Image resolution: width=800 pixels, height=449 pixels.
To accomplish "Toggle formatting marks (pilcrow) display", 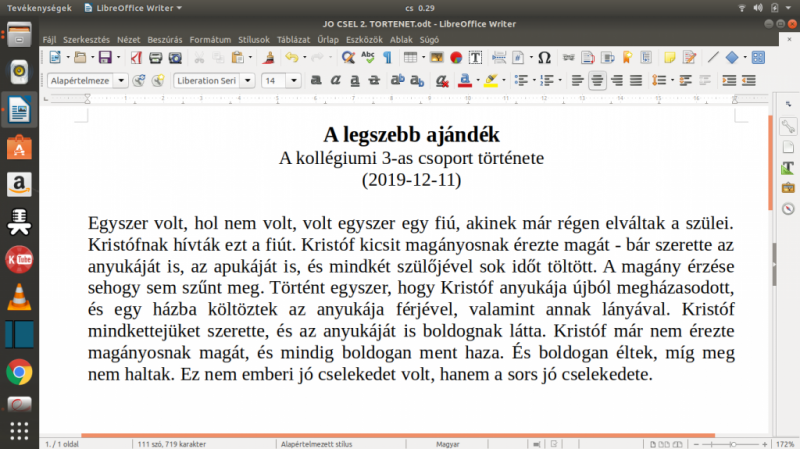I will coord(386,58).
